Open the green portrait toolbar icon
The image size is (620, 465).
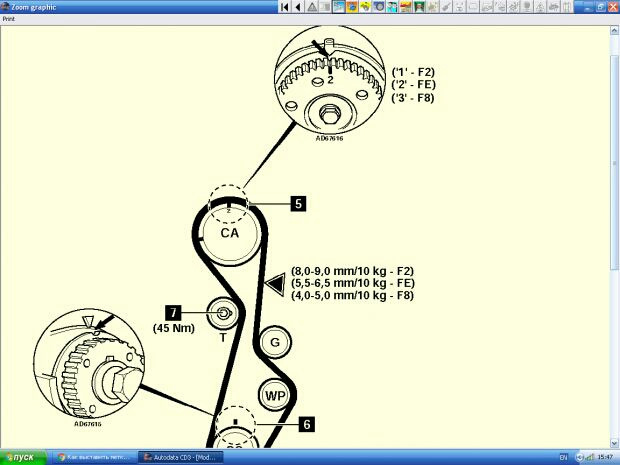click(419, 7)
